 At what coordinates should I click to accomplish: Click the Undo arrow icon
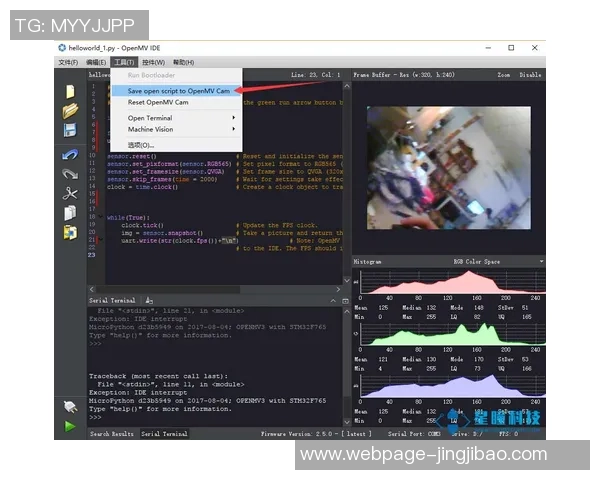[x=70, y=155]
